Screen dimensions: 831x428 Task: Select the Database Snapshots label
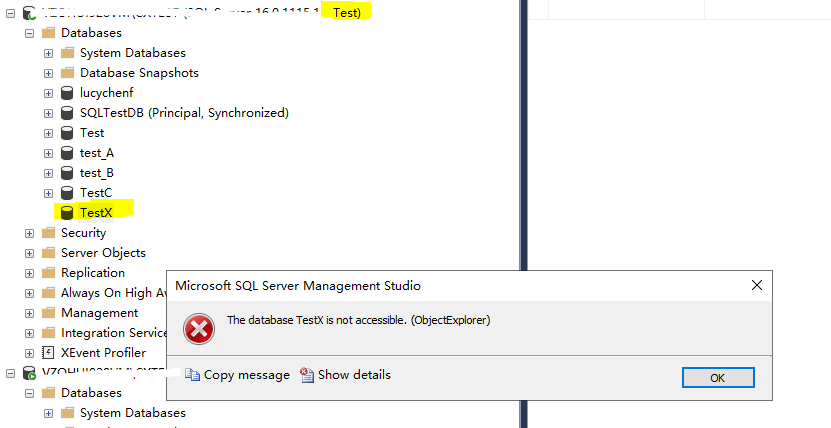point(139,73)
